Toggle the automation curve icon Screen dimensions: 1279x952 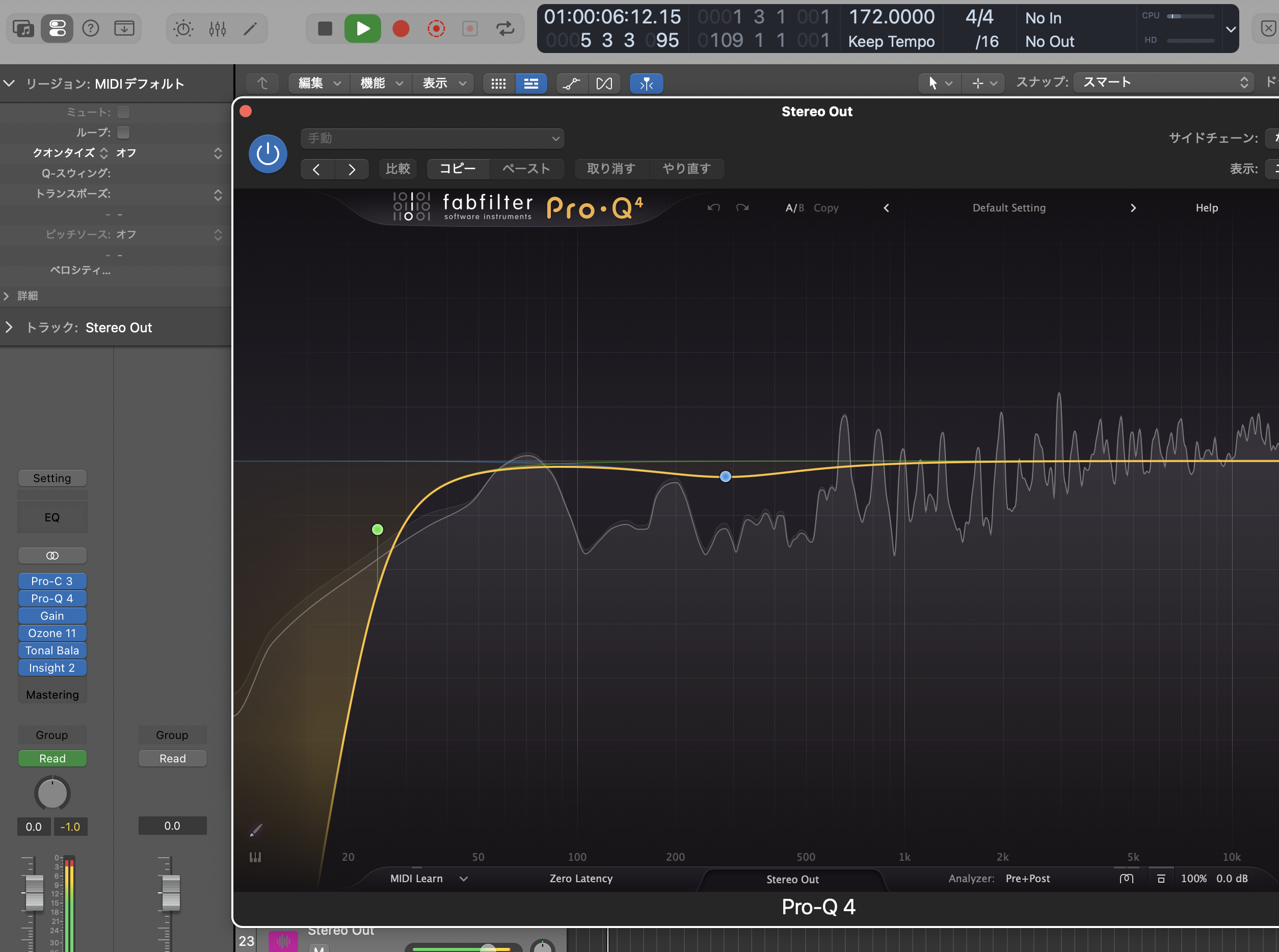coord(572,84)
